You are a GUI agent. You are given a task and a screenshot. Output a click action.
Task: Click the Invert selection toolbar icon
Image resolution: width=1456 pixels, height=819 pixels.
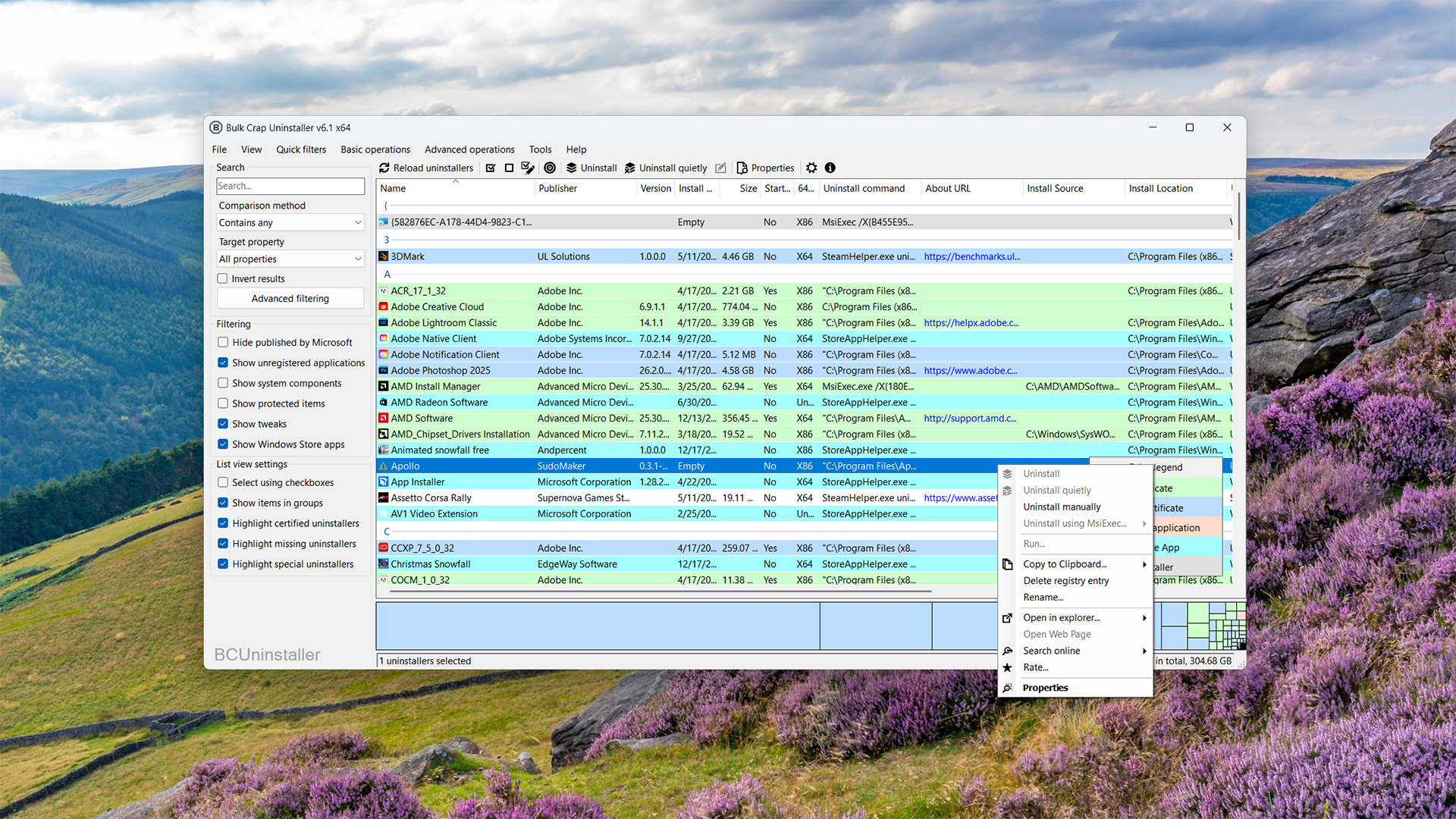pyautogui.click(x=528, y=168)
